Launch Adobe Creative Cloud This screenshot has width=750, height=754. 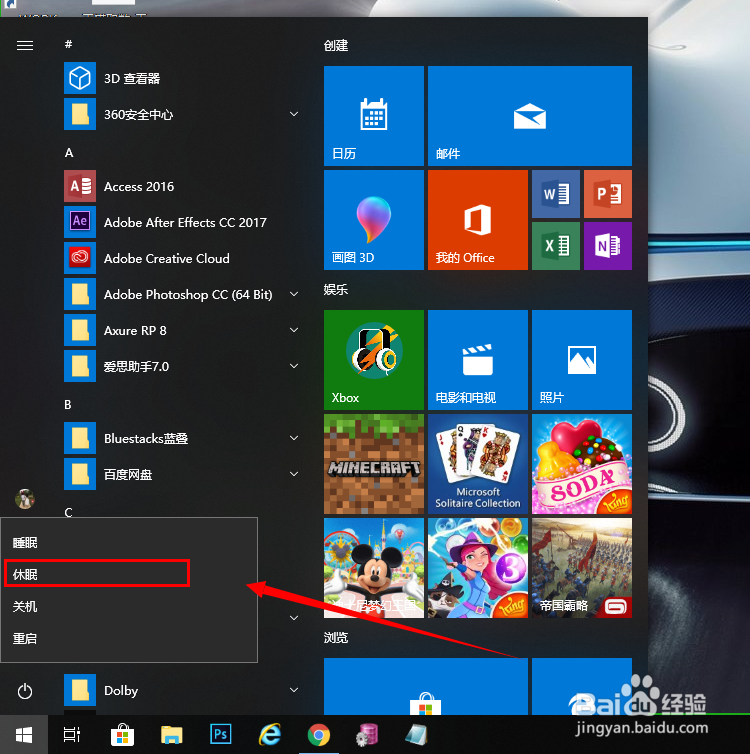click(x=181, y=258)
